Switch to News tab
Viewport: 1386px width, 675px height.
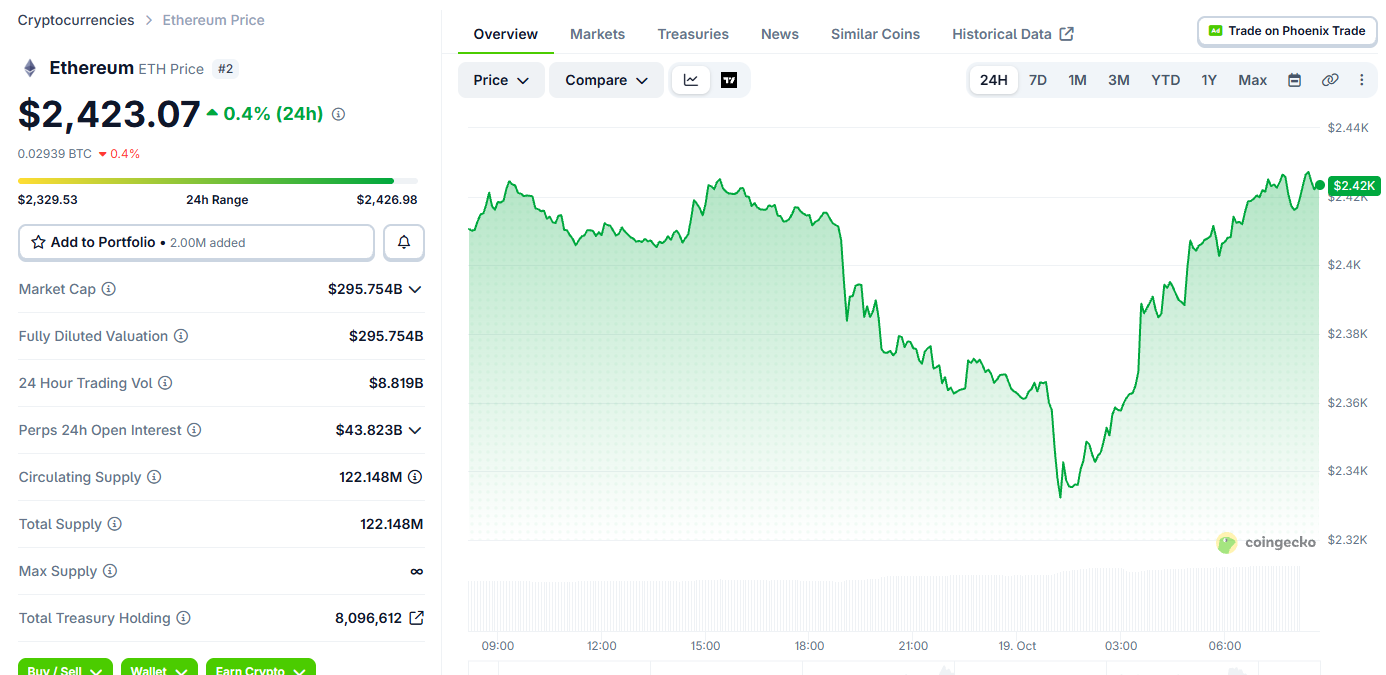coord(780,34)
